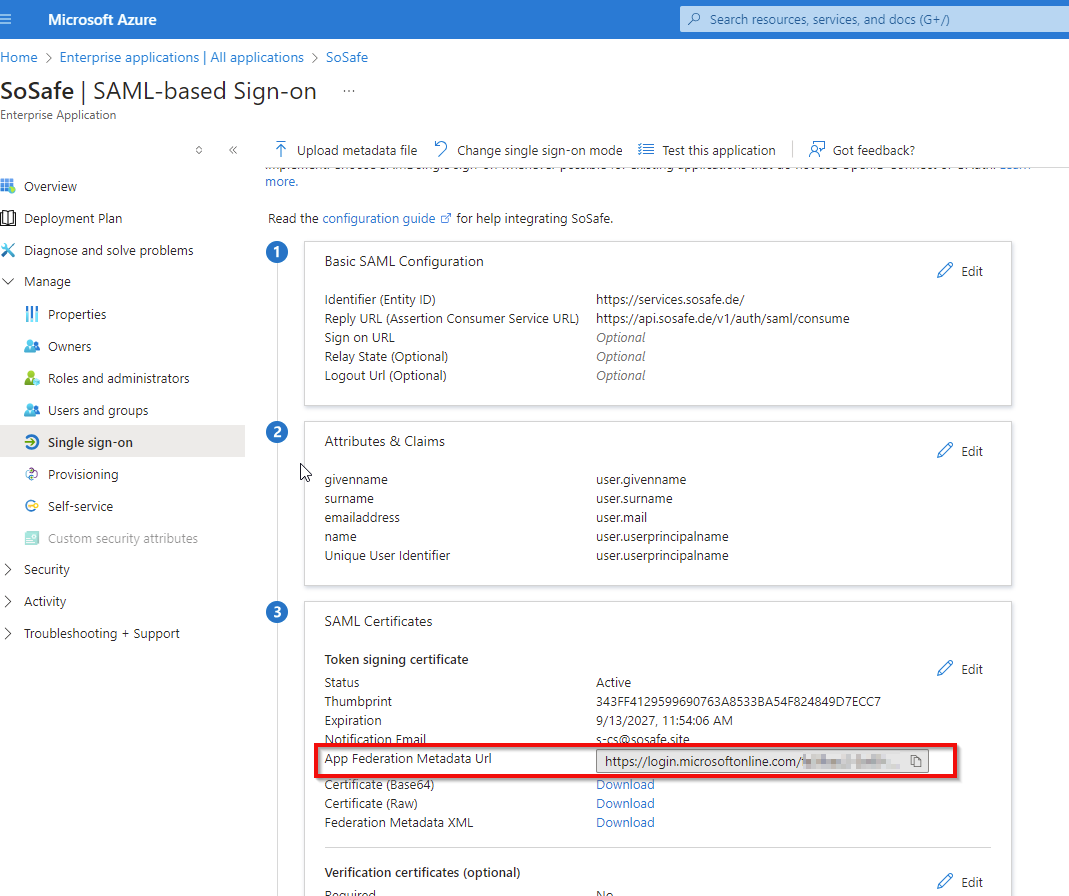Open the ellipsis menu beside page title
Screen dimensions: 1069x896
(349, 91)
